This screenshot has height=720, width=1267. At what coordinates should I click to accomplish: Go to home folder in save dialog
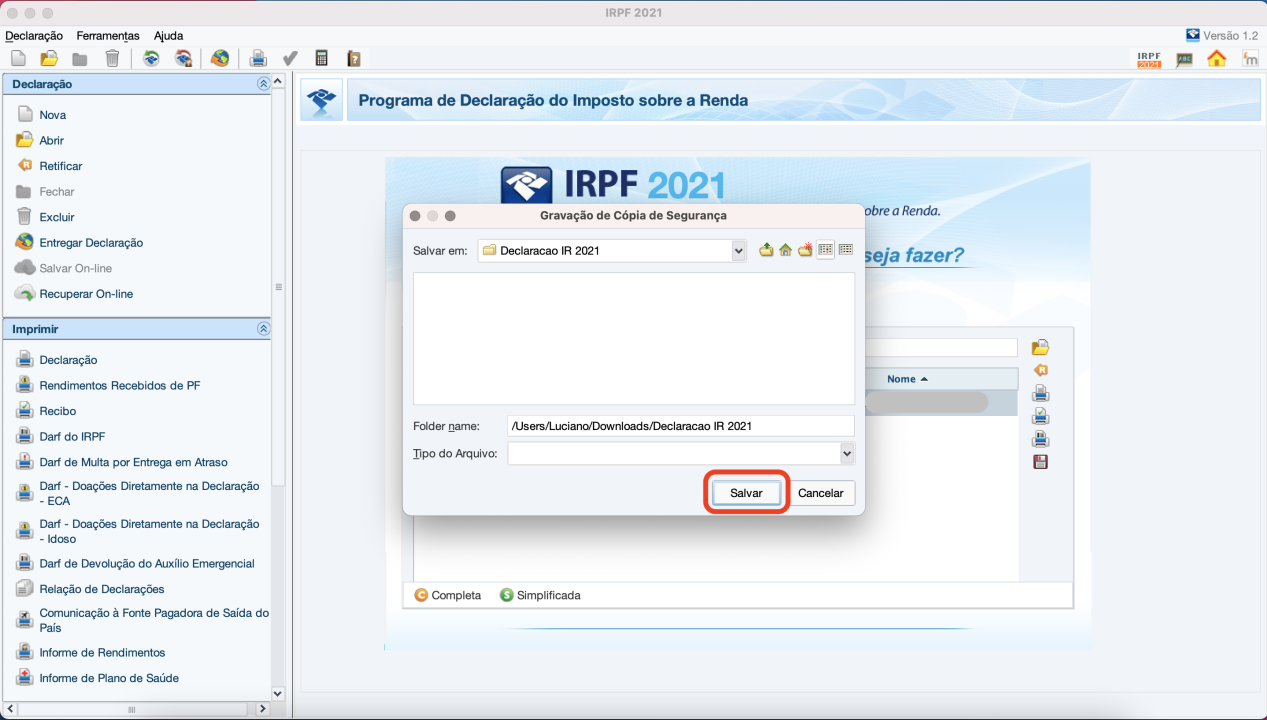click(x=786, y=250)
